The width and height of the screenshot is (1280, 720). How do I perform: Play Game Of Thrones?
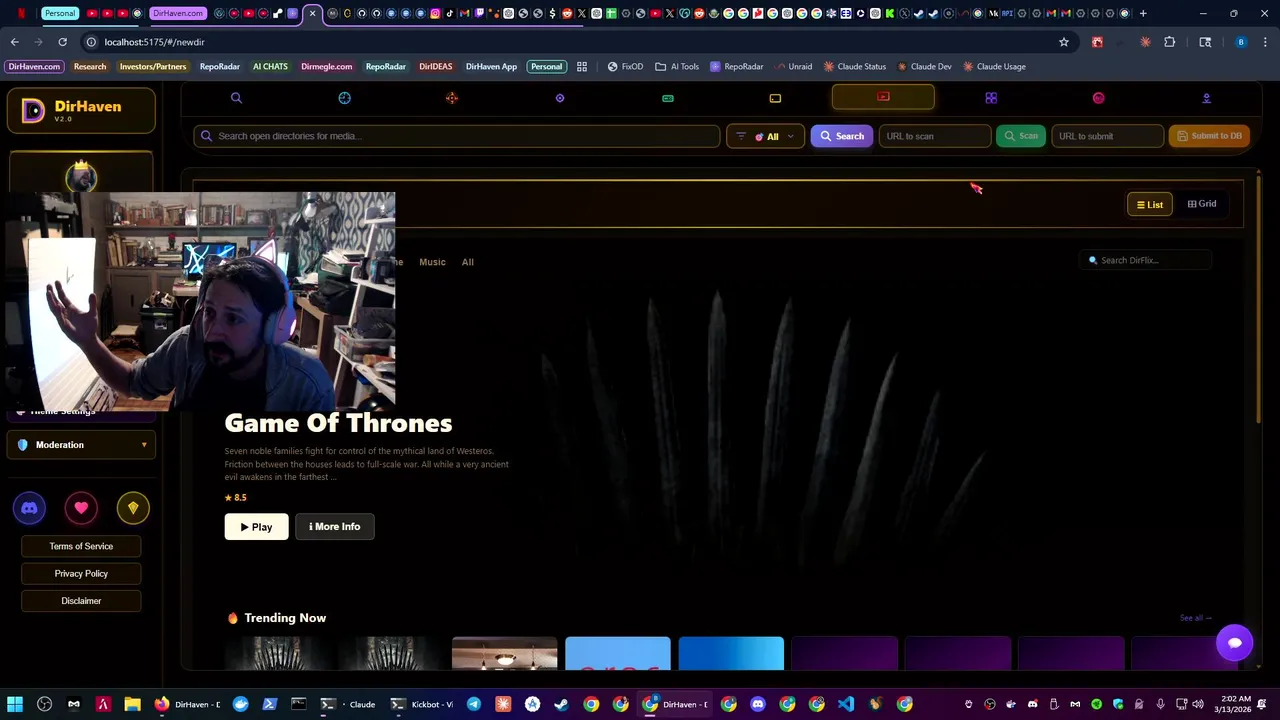(256, 527)
